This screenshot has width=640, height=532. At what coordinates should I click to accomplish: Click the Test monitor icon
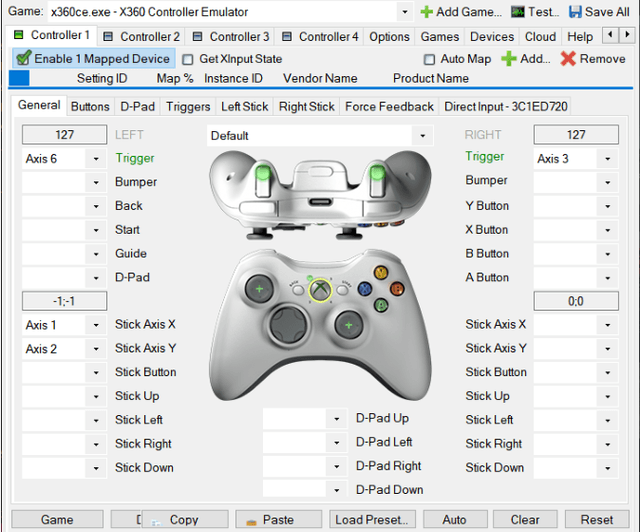pos(517,12)
